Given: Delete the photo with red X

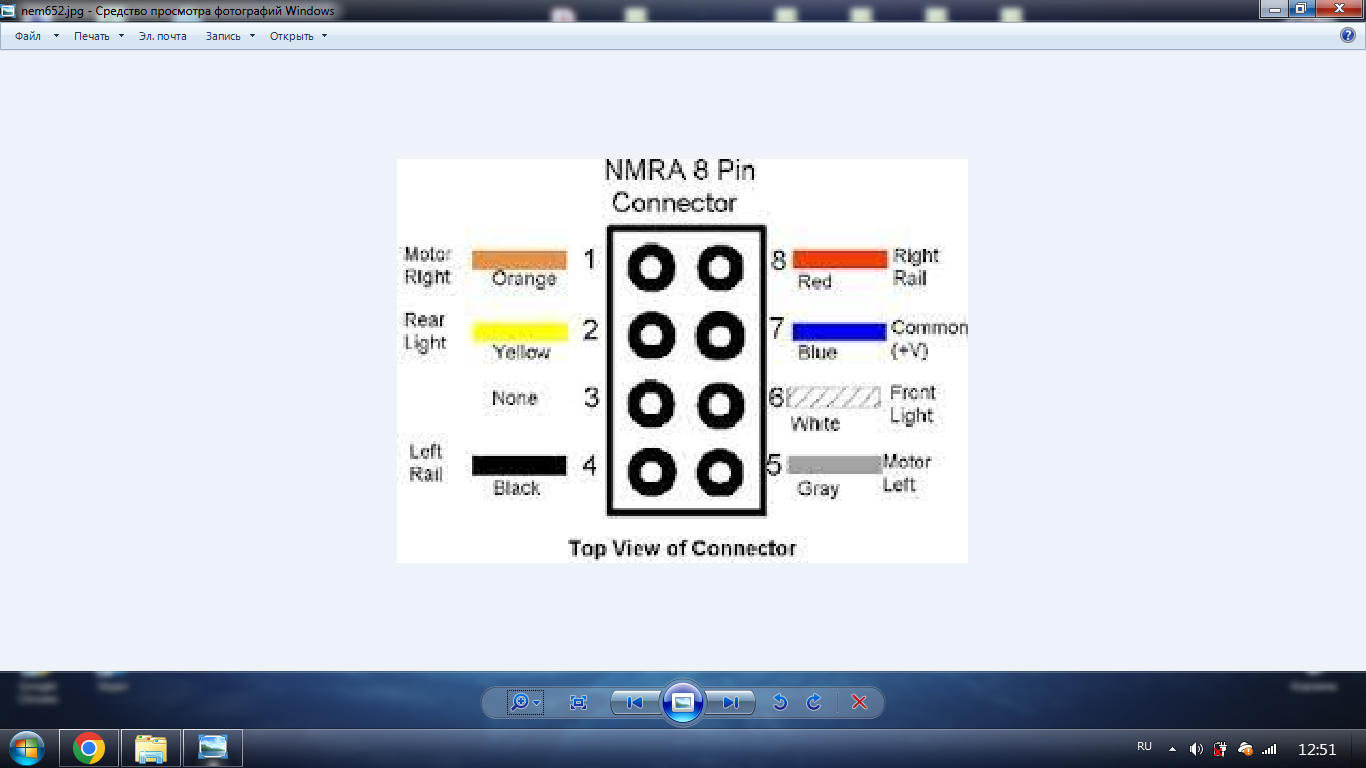Looking at the screenshot, I should [859, 703].
